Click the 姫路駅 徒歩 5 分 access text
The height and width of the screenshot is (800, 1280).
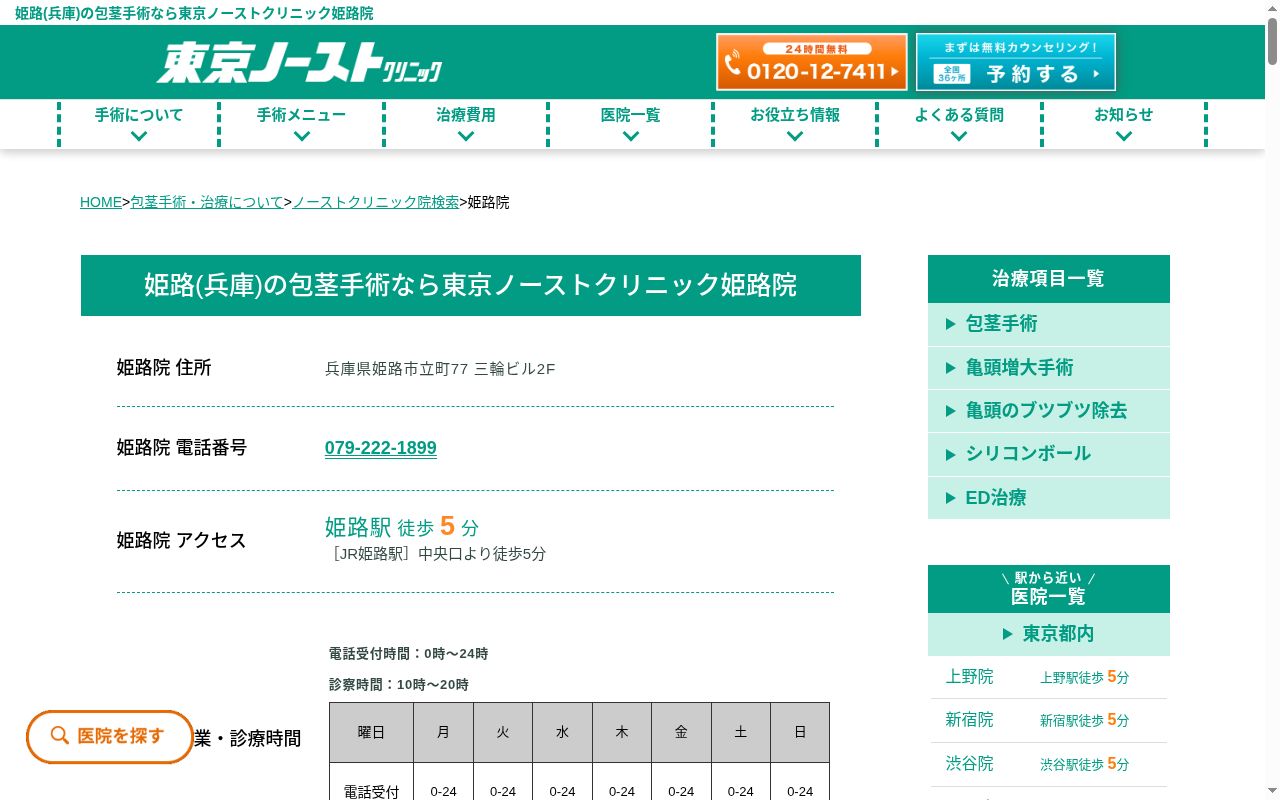click(x=402, y=526)
